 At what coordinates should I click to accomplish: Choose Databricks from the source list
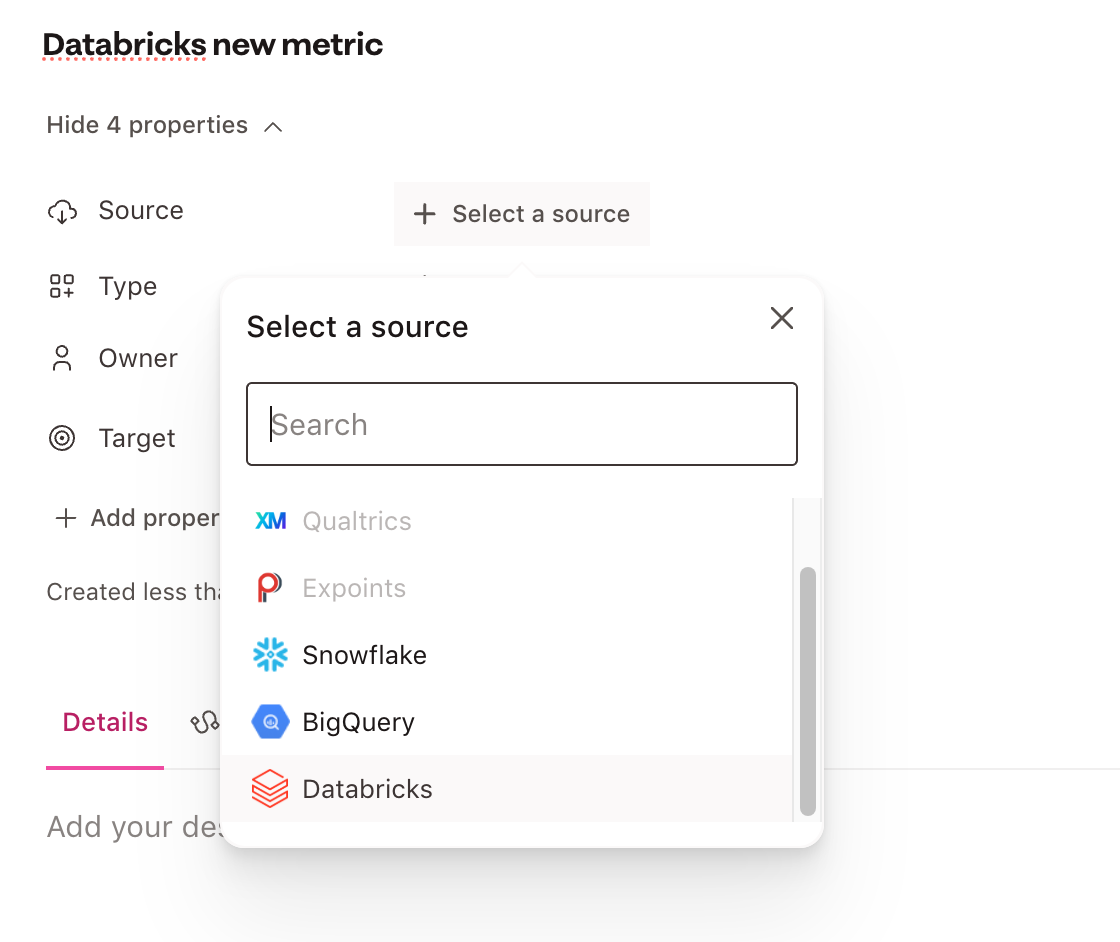[x=507, y=788]
